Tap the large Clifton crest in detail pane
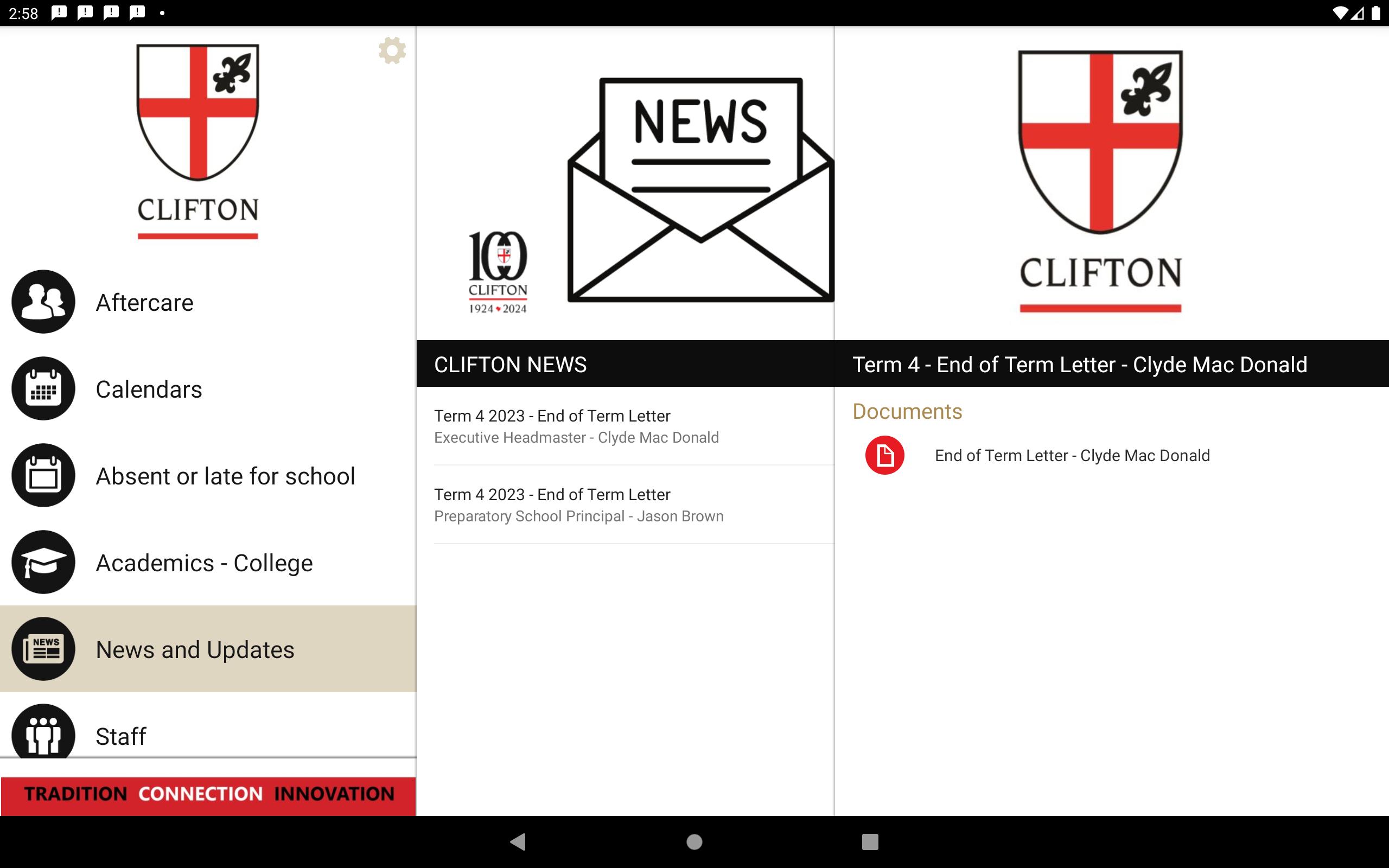1389x868 pixels. tap(1100, 181)
